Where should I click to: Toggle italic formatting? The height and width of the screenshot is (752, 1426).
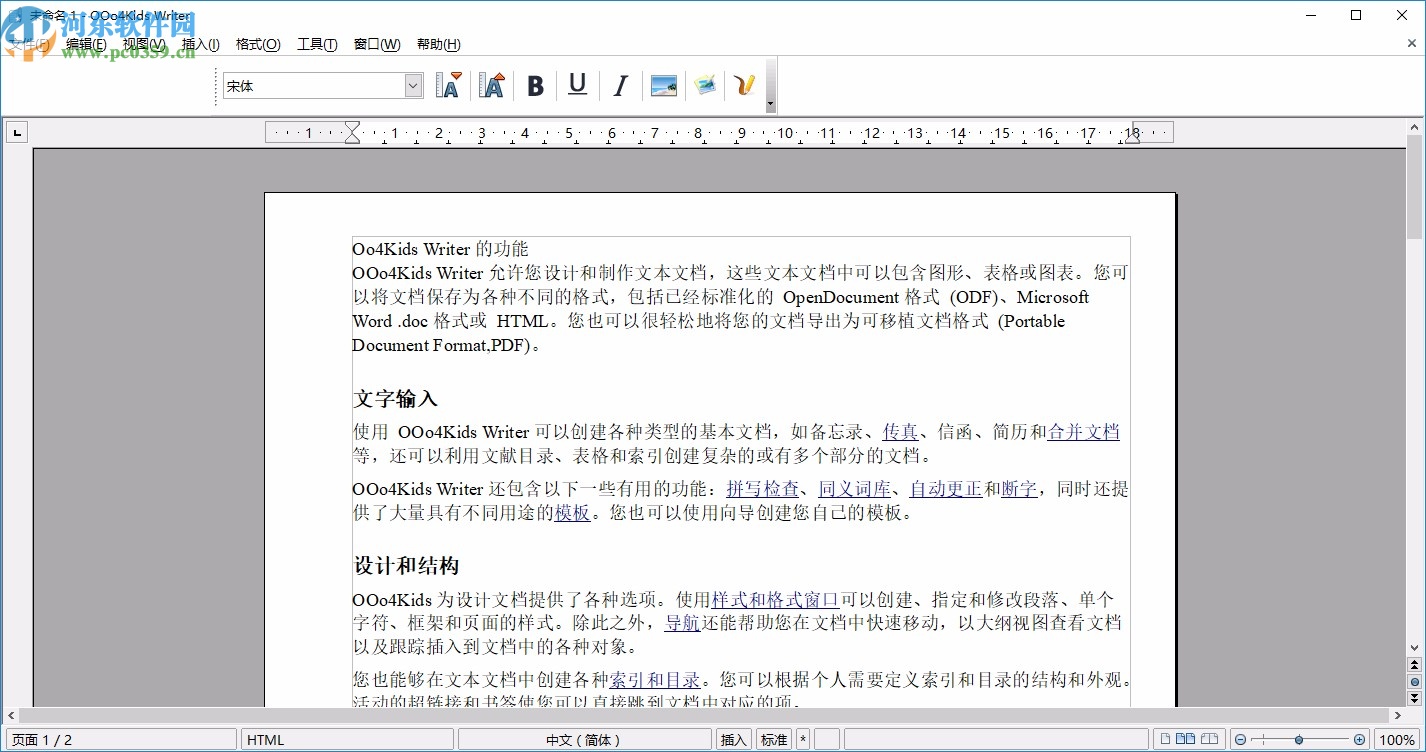coord(620,86)
